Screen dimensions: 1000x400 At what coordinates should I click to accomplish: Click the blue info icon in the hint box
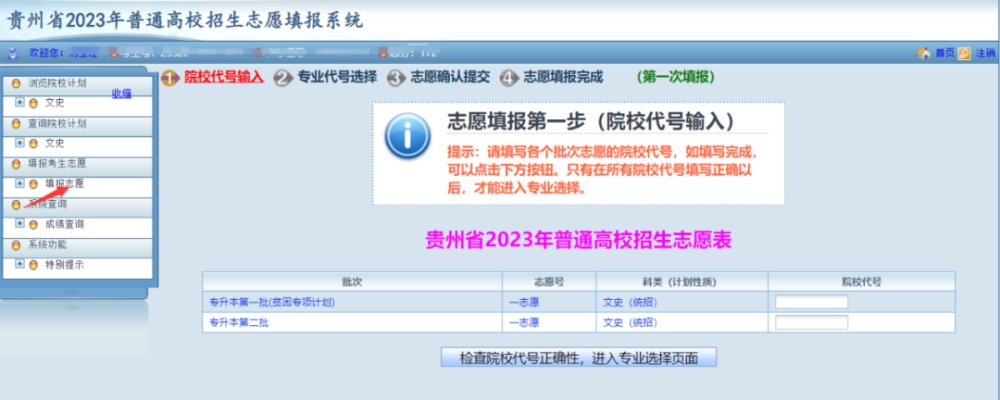coord(408,136)
